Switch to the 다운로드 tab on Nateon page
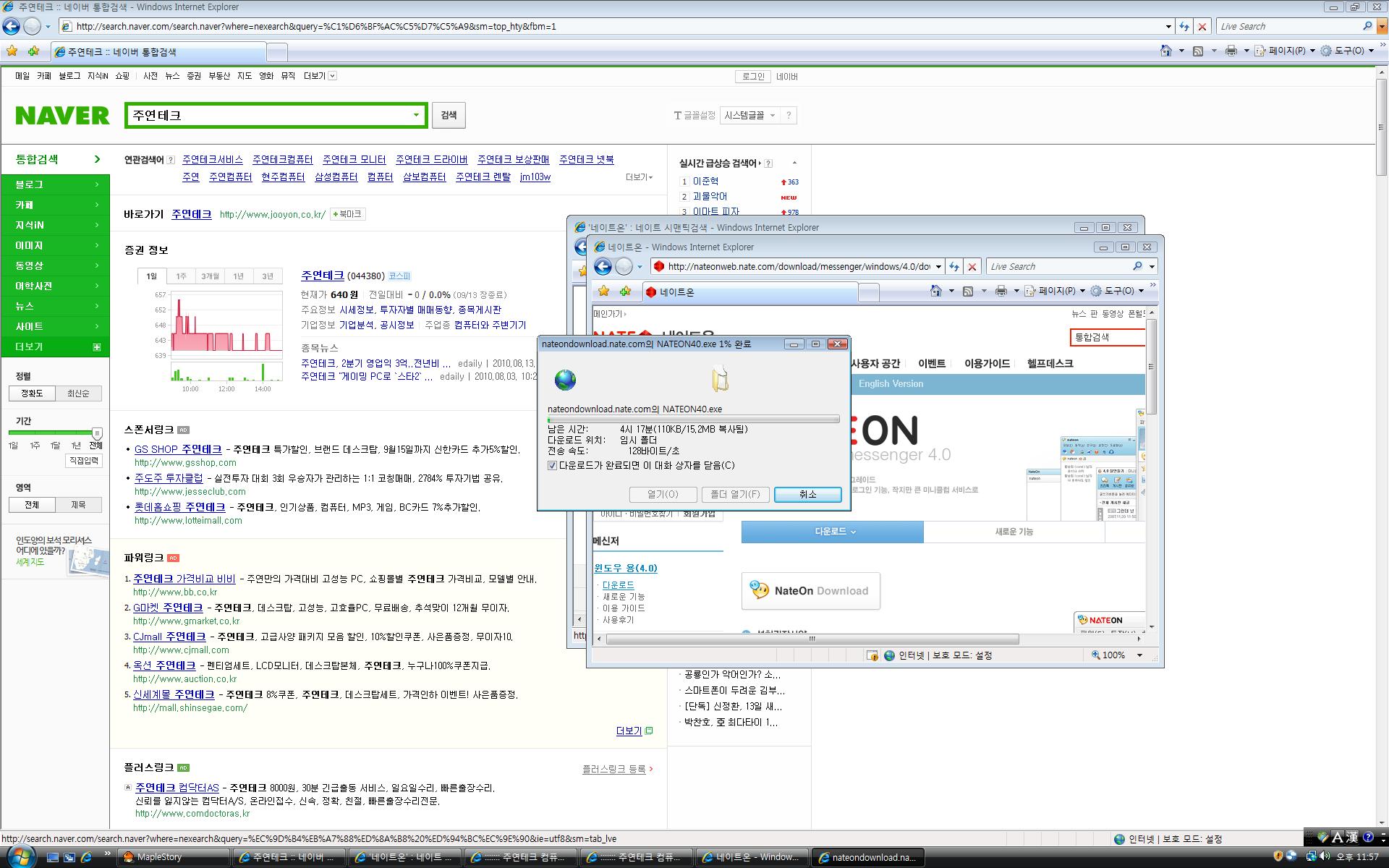 click(833, 532)
